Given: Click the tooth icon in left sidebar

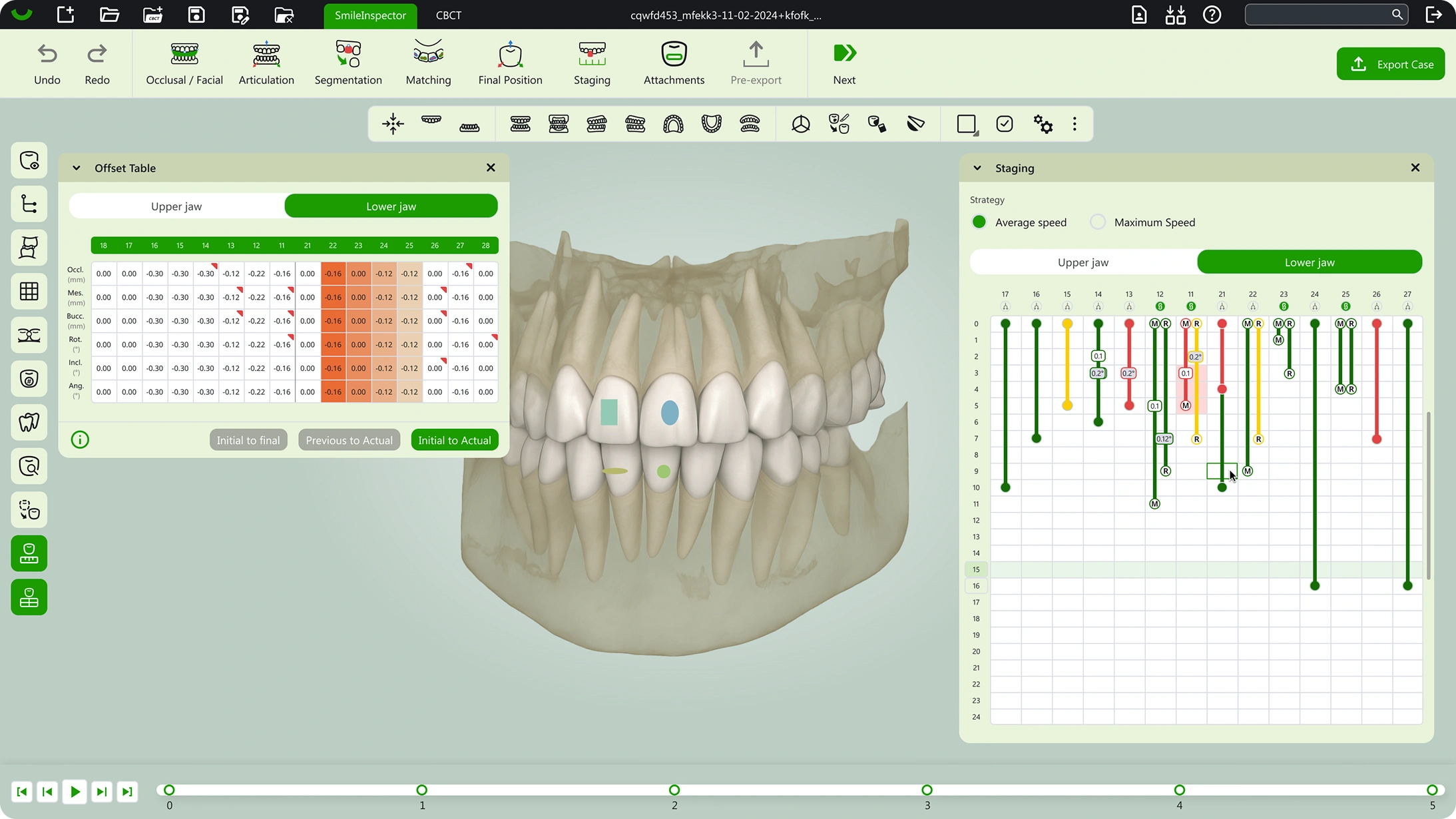Looking at the screenshot, I should pos(29,422).
